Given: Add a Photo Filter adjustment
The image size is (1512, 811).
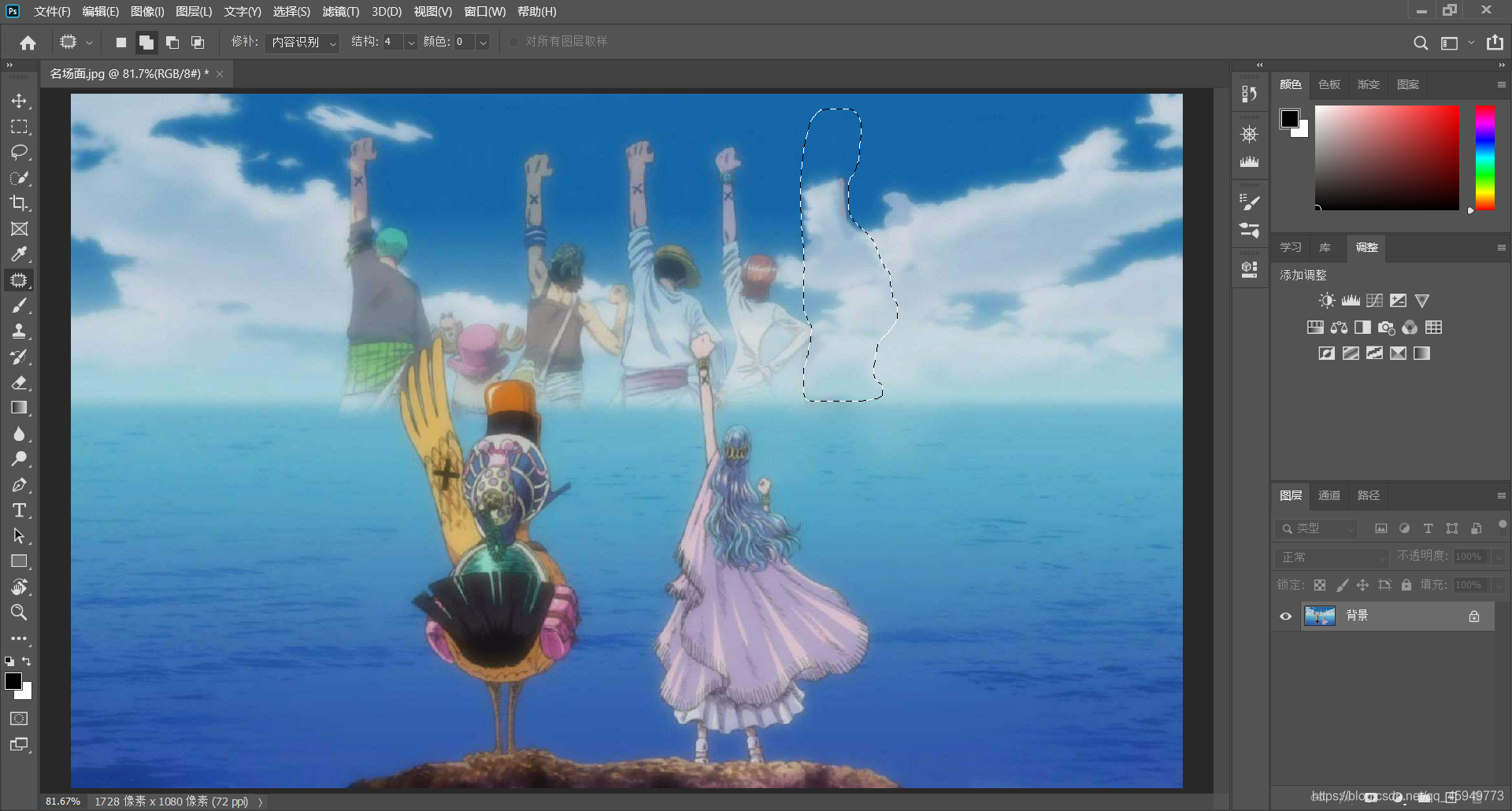Looking at the screenshot, I should tap(1386, 328).
